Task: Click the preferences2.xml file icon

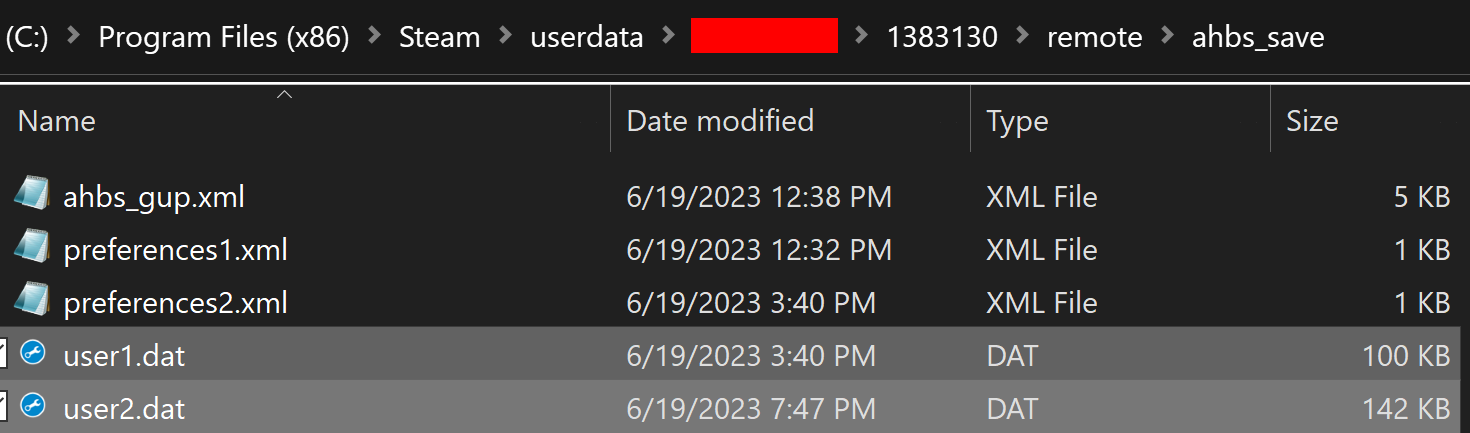Action: [32, 302]
